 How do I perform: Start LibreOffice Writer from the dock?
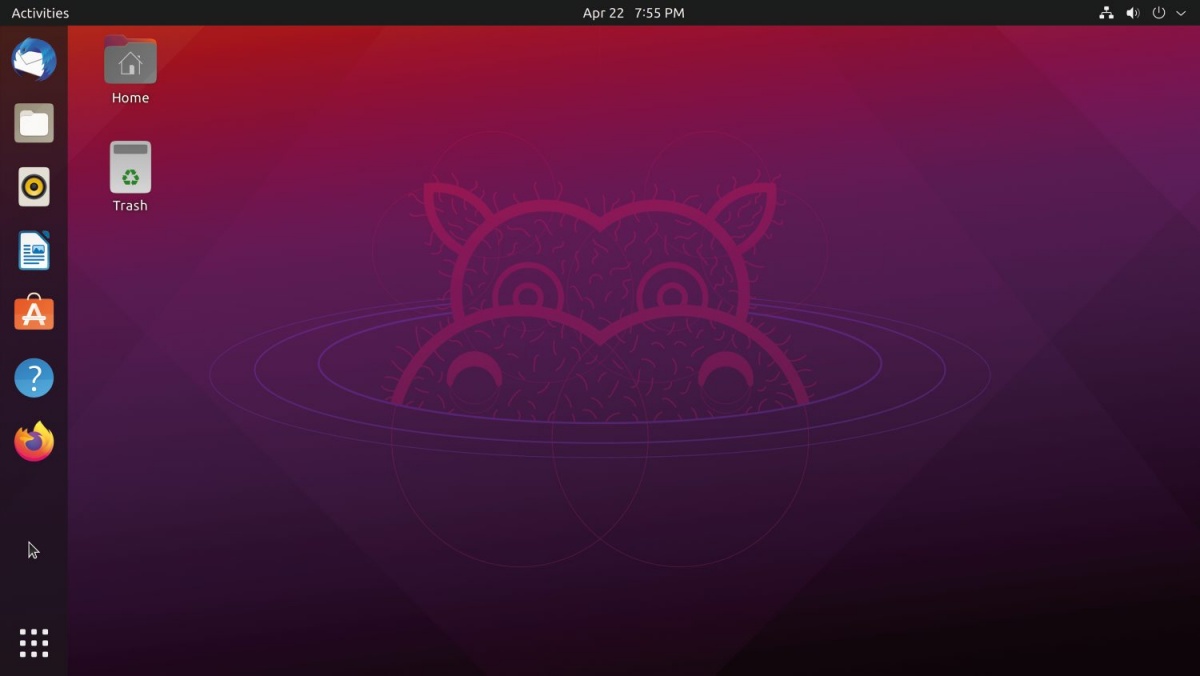tap(34, 251)
